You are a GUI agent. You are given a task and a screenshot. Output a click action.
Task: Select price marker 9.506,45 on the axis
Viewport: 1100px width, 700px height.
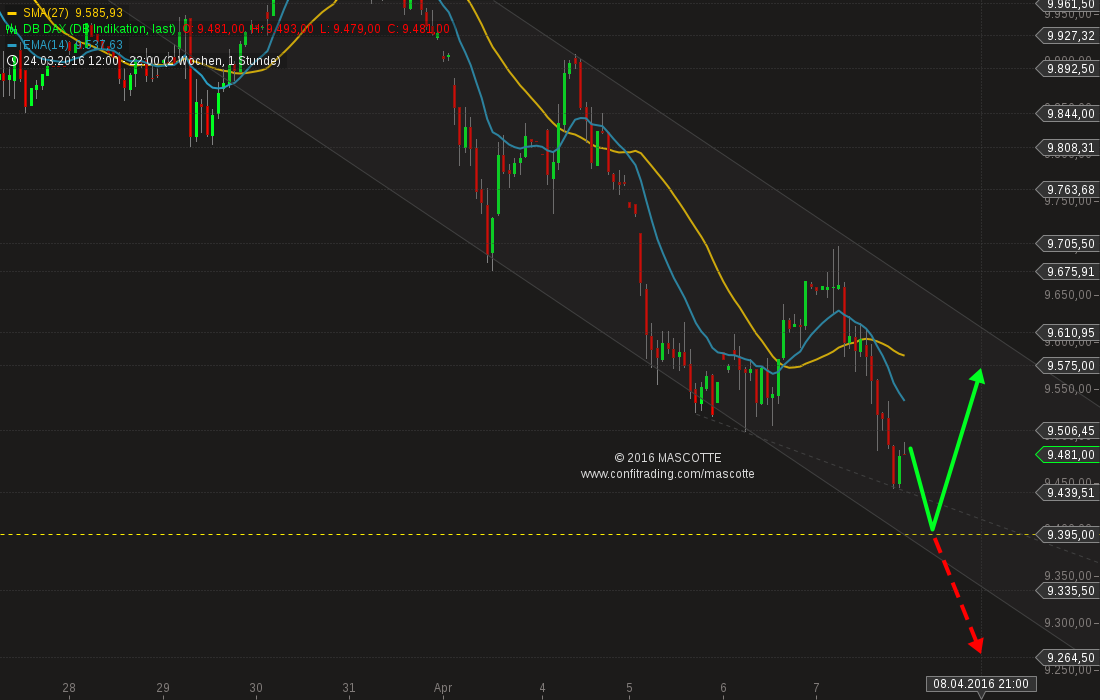pyautogui.click(x=1068, y=431)
